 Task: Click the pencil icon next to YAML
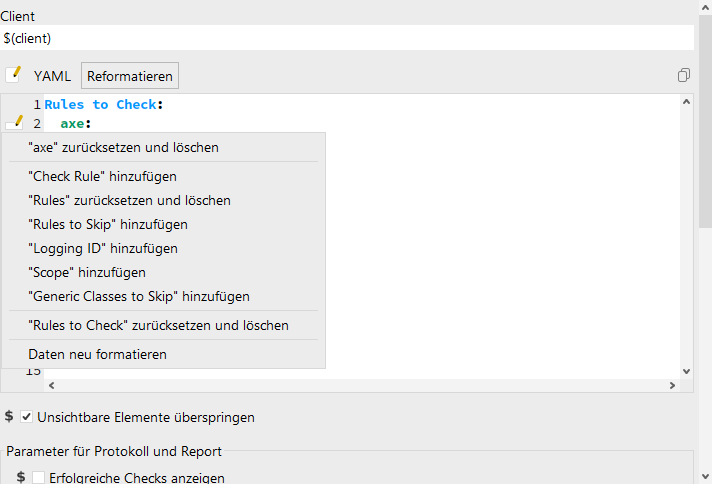[x=14, y=75]
